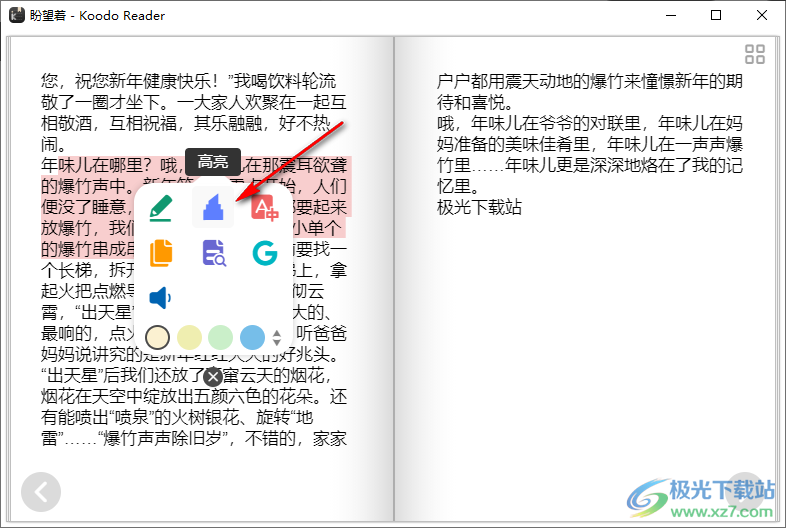Choose the blue highlight color
Screen dimensions: 786x528
252,337
